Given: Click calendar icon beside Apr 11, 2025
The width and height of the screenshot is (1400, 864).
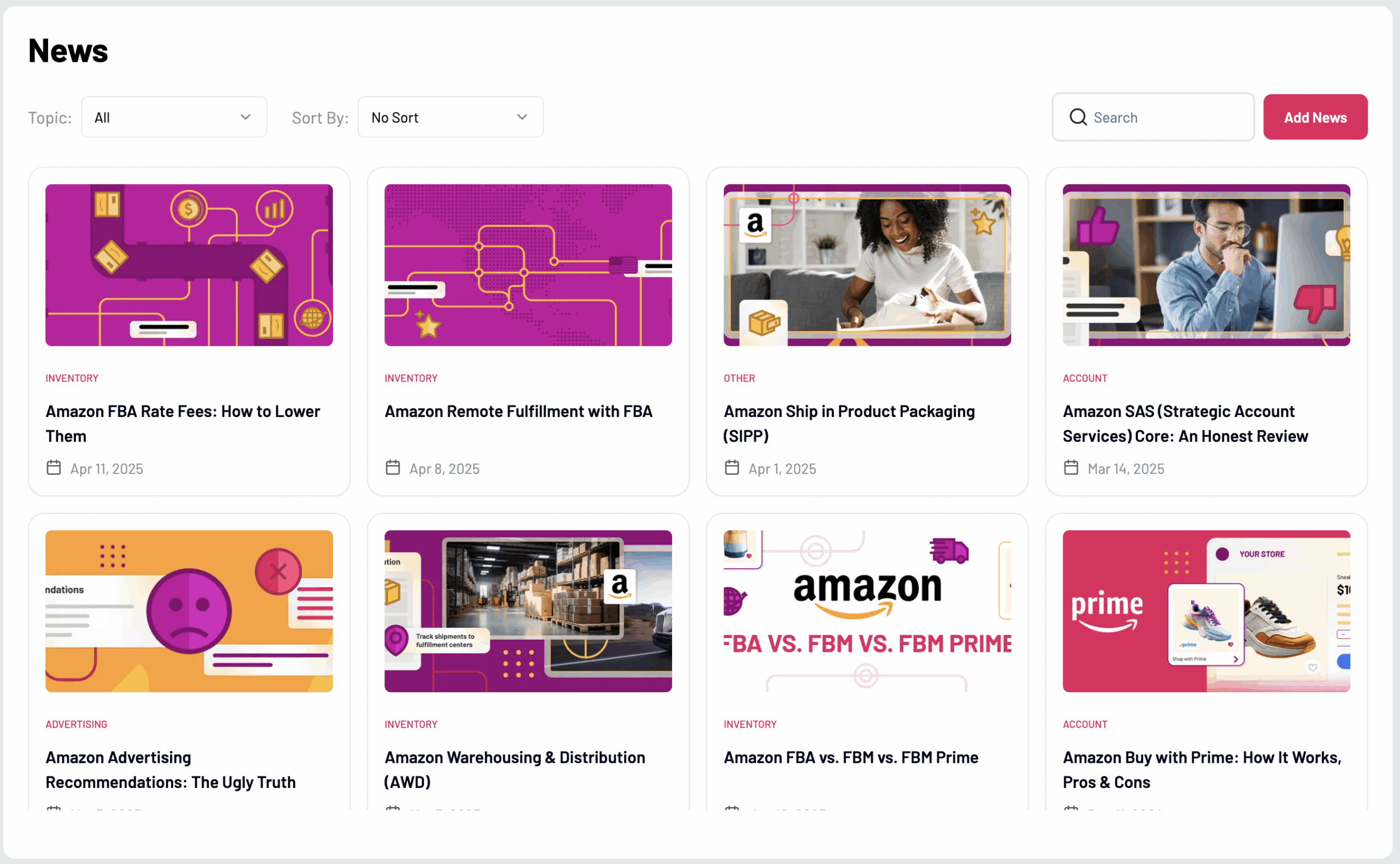Looking at the screenshot, I should click(x=54, y=467).
